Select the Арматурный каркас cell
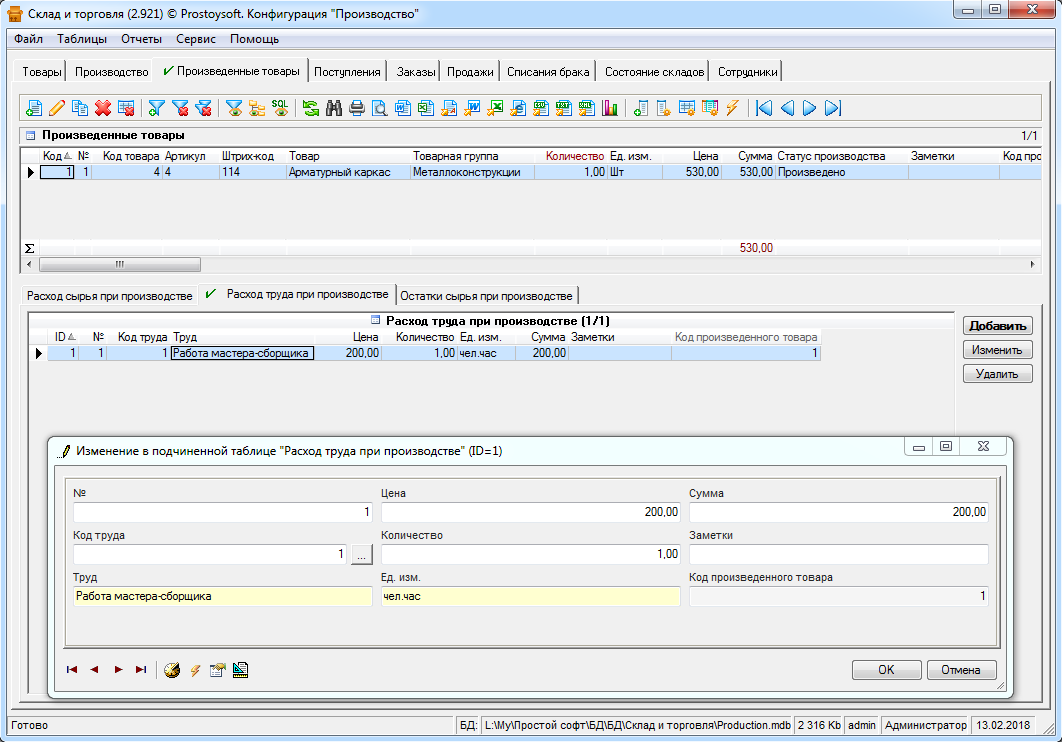The image size is (1062, 742). coord(349,172)
